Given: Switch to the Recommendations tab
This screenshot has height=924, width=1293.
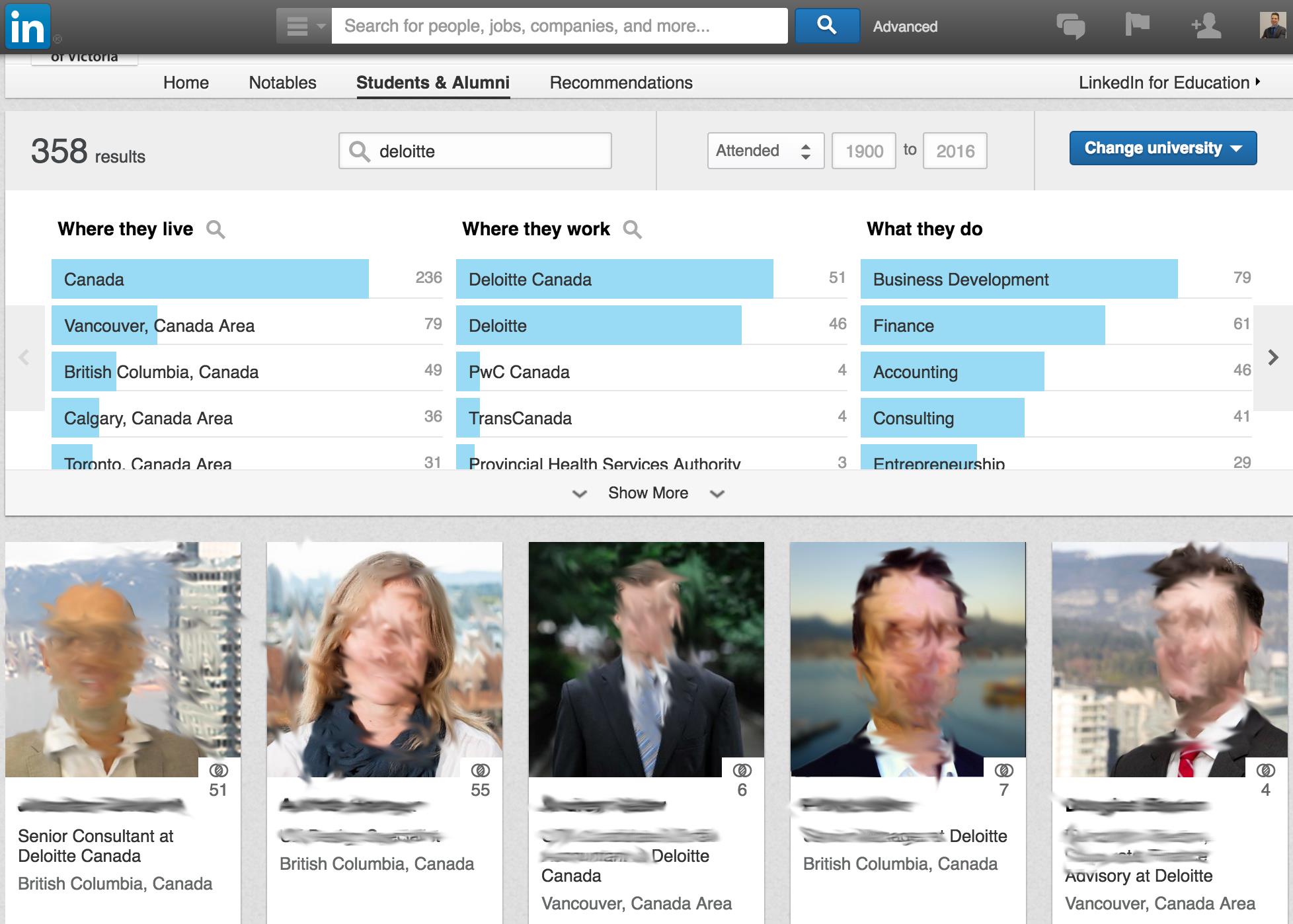Looking at the screenshot, I should click(621, 83).
